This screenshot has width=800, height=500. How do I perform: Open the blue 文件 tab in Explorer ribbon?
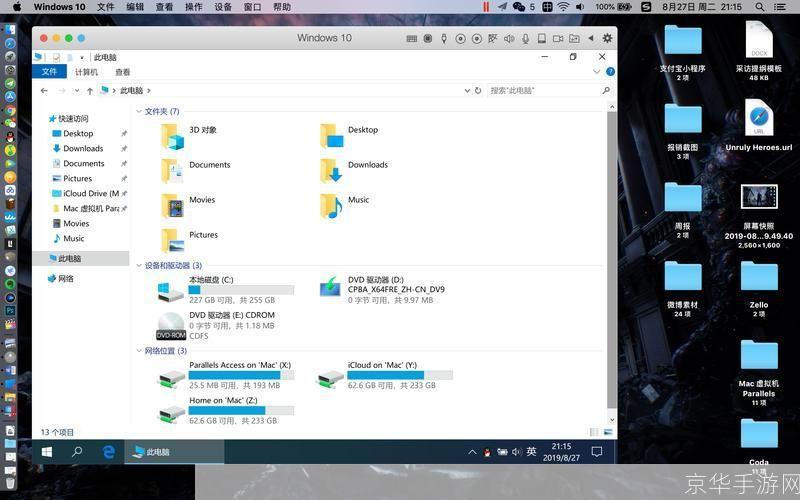point(49,71)
